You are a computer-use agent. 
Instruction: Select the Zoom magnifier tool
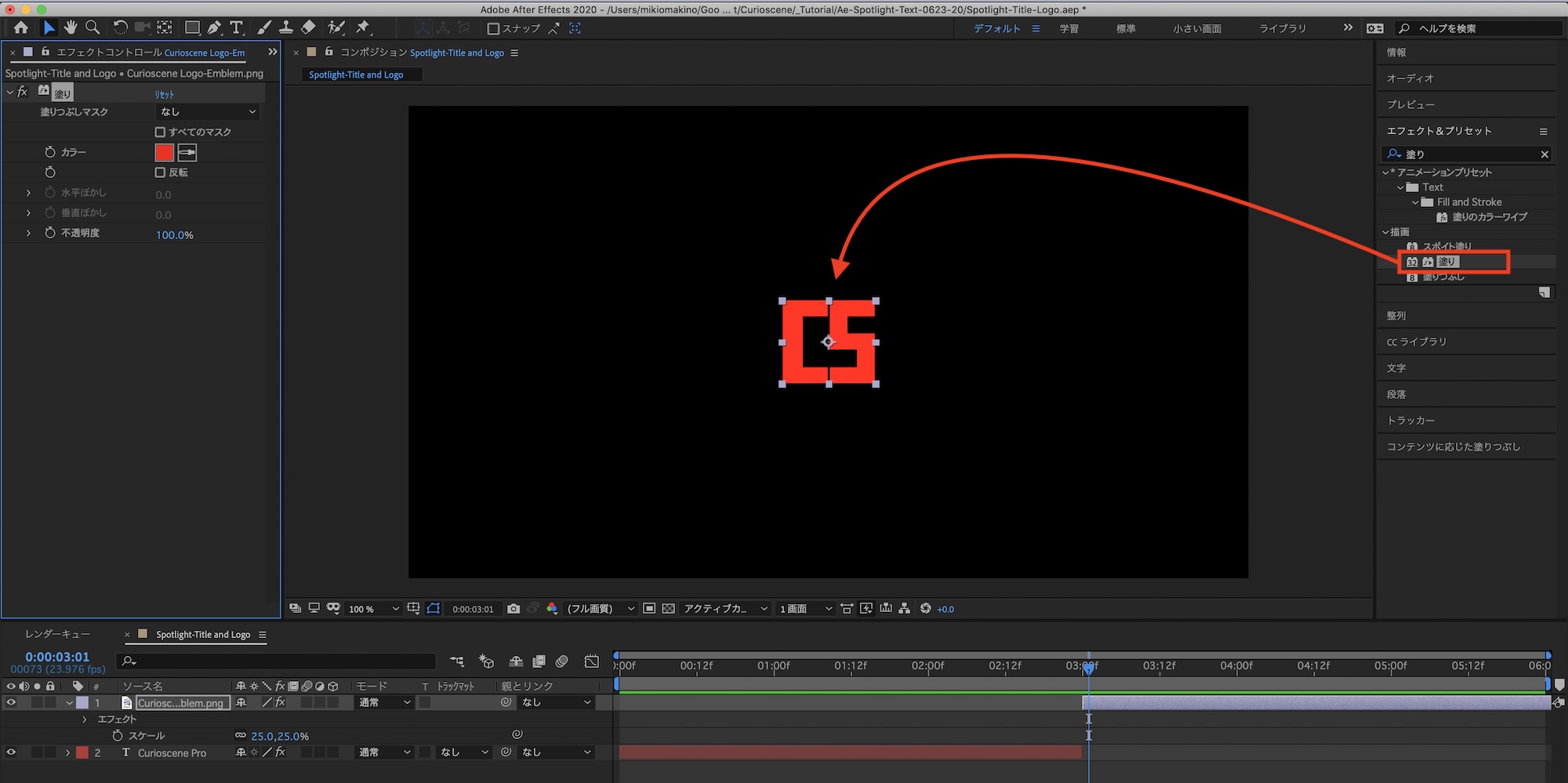tap(93, 27)
